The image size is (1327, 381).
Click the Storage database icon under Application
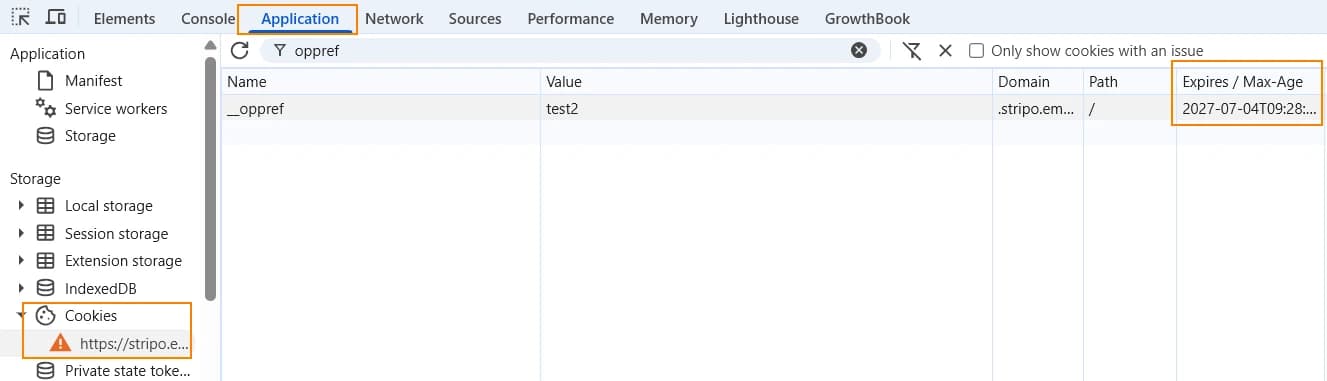(45, 136)
